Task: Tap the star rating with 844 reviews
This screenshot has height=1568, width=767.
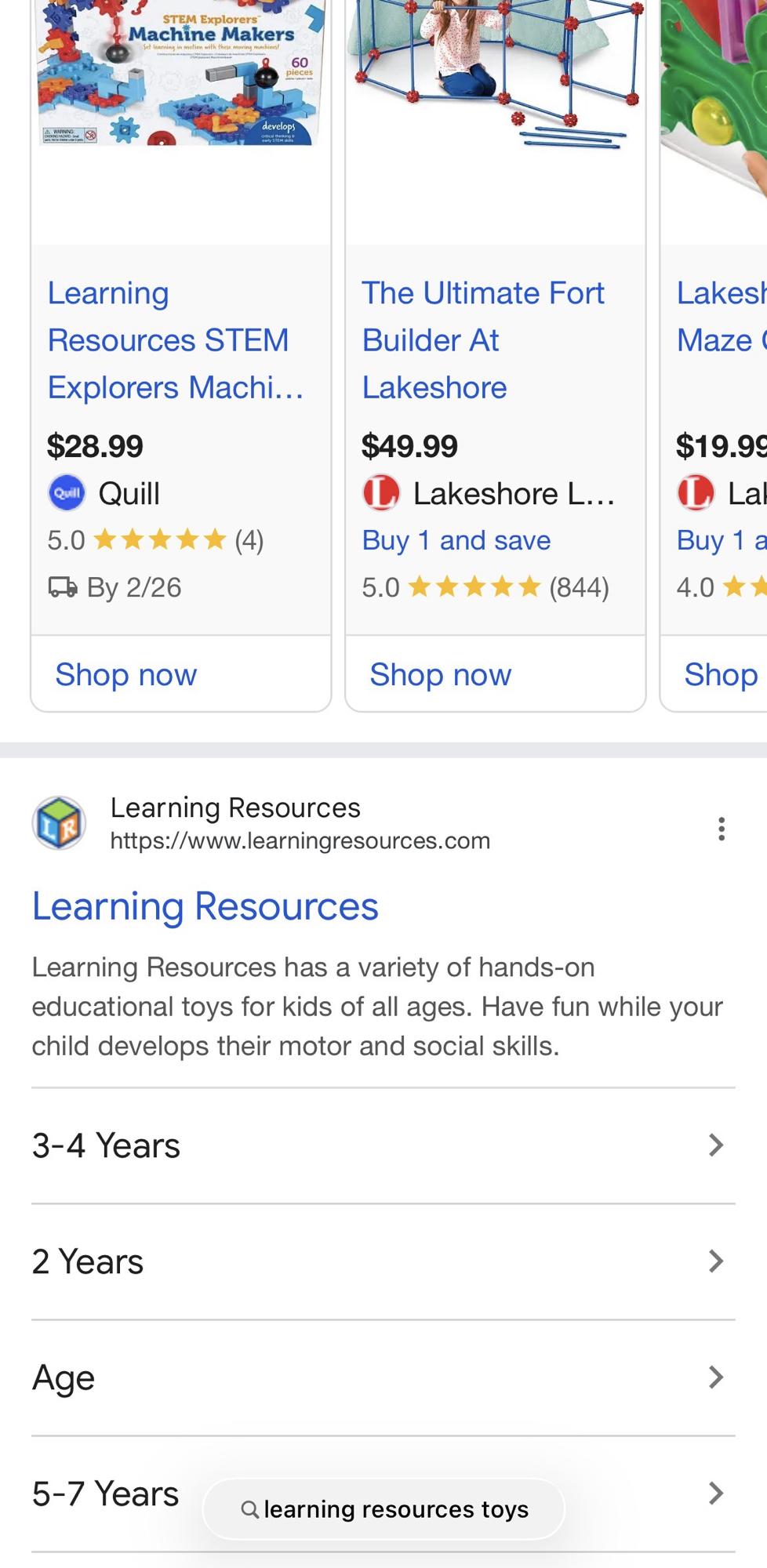Action: [474, 587]
